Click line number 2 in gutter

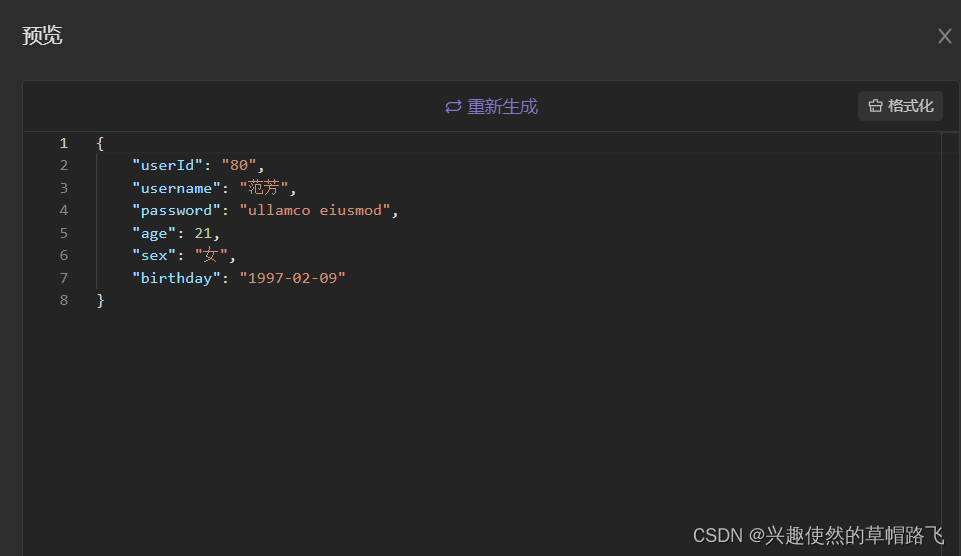coord(64,166)
